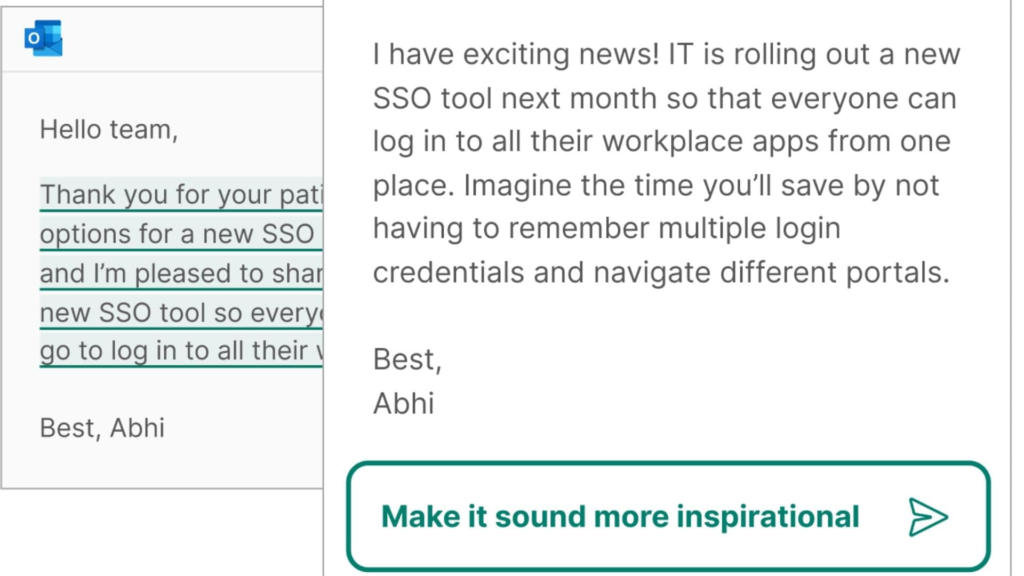The height and width of the screenshot is (576, 1024).
Task: Activate the send glyph beside the prompt text
Action: [930, 516]
